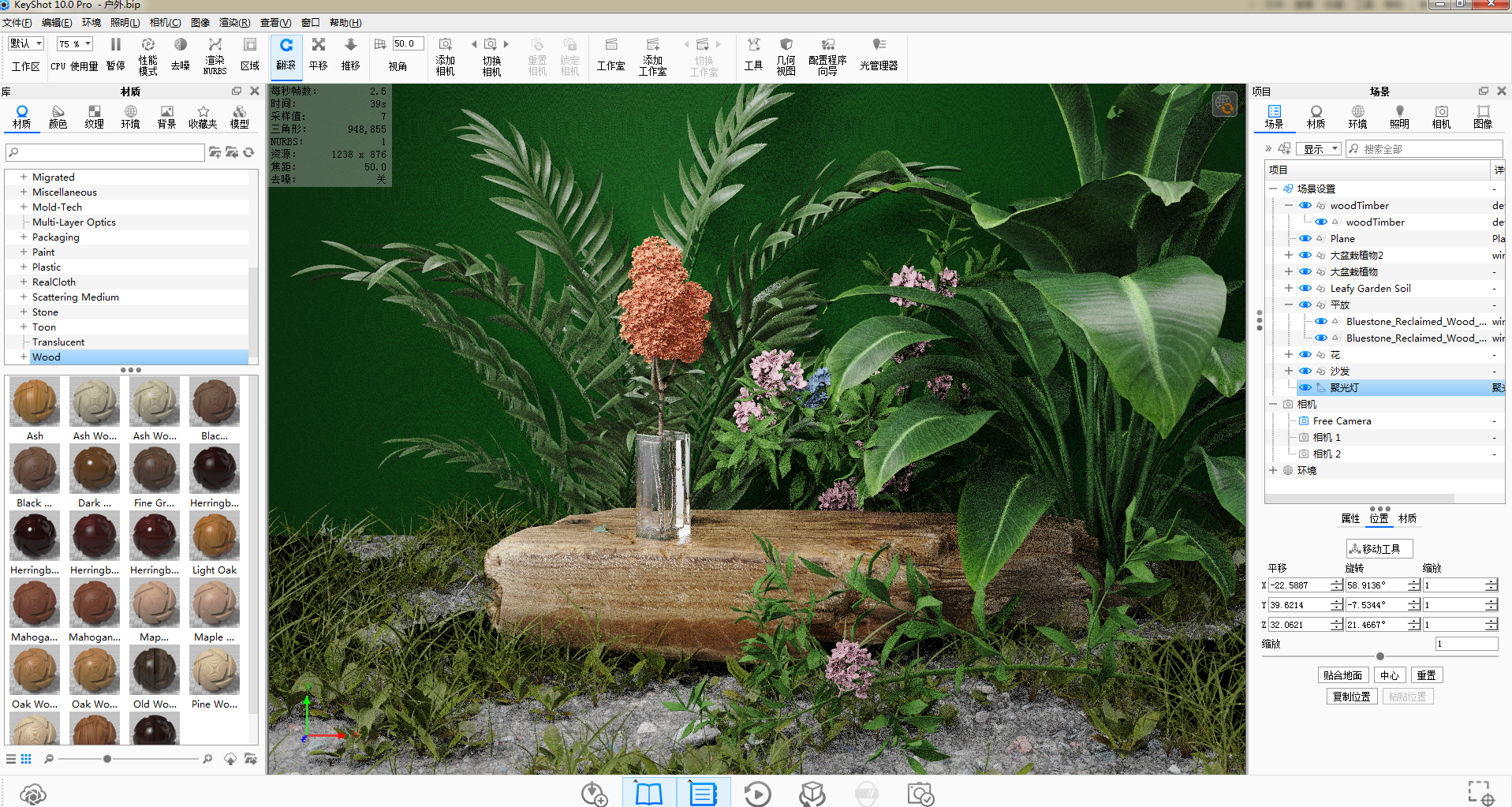This screenshot has width=1512, height=807.
Task: Toggle visibility of Leafy Garden Soil
Action: [x=1305, y=288]
